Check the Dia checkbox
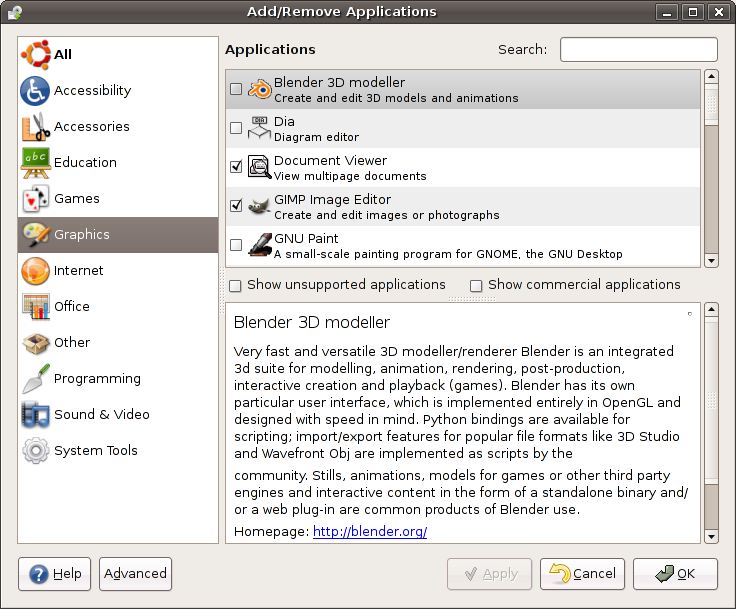 [236, 128]
